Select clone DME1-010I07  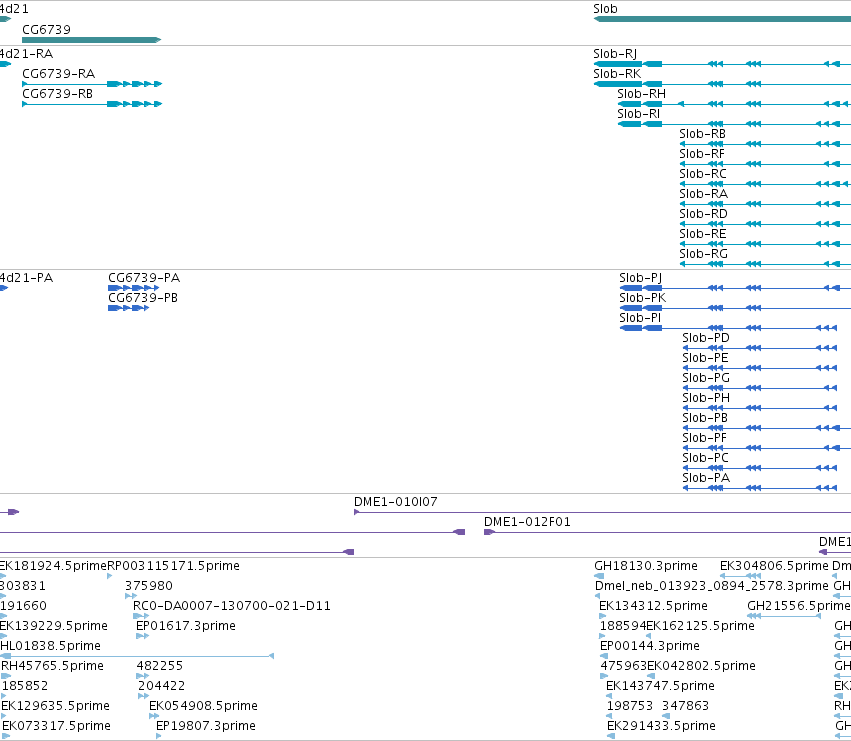click(396, 502)
